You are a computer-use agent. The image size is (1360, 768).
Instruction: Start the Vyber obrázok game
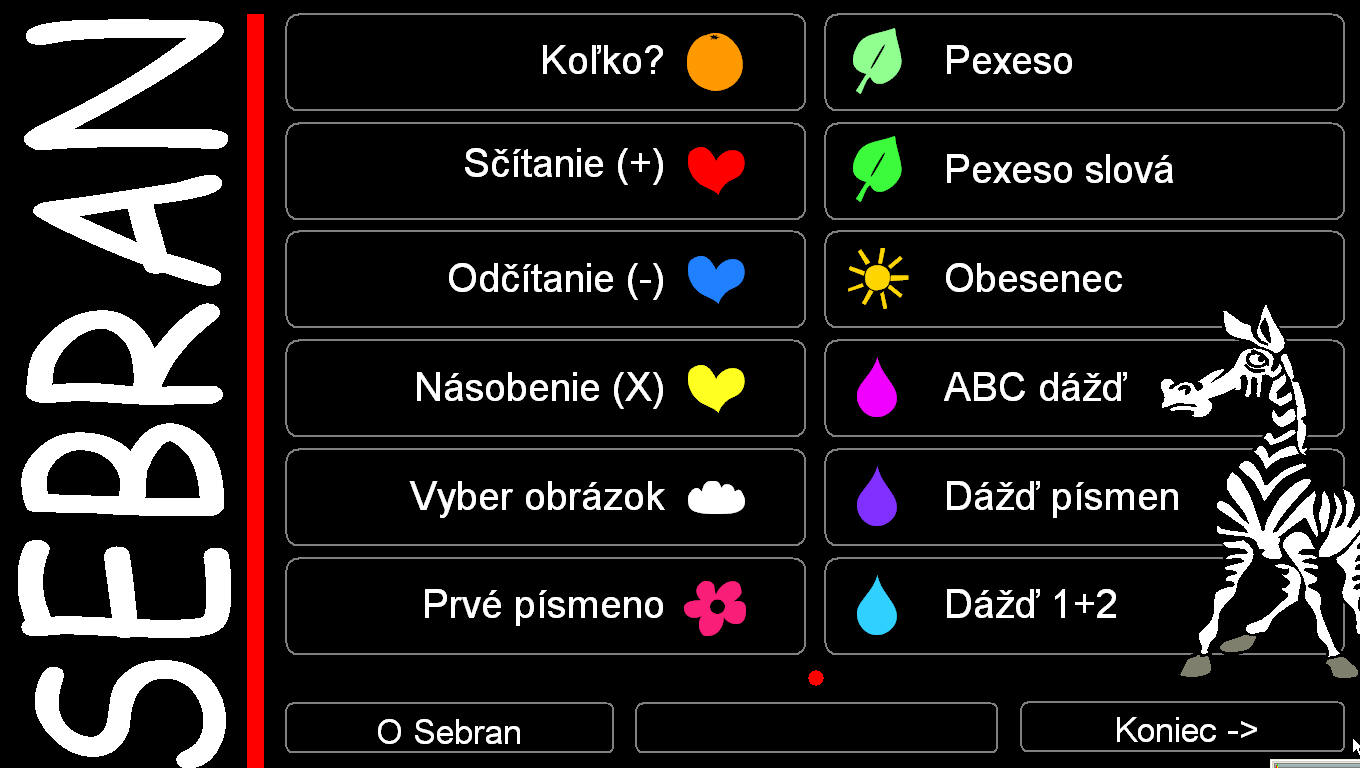pos(545,497)
